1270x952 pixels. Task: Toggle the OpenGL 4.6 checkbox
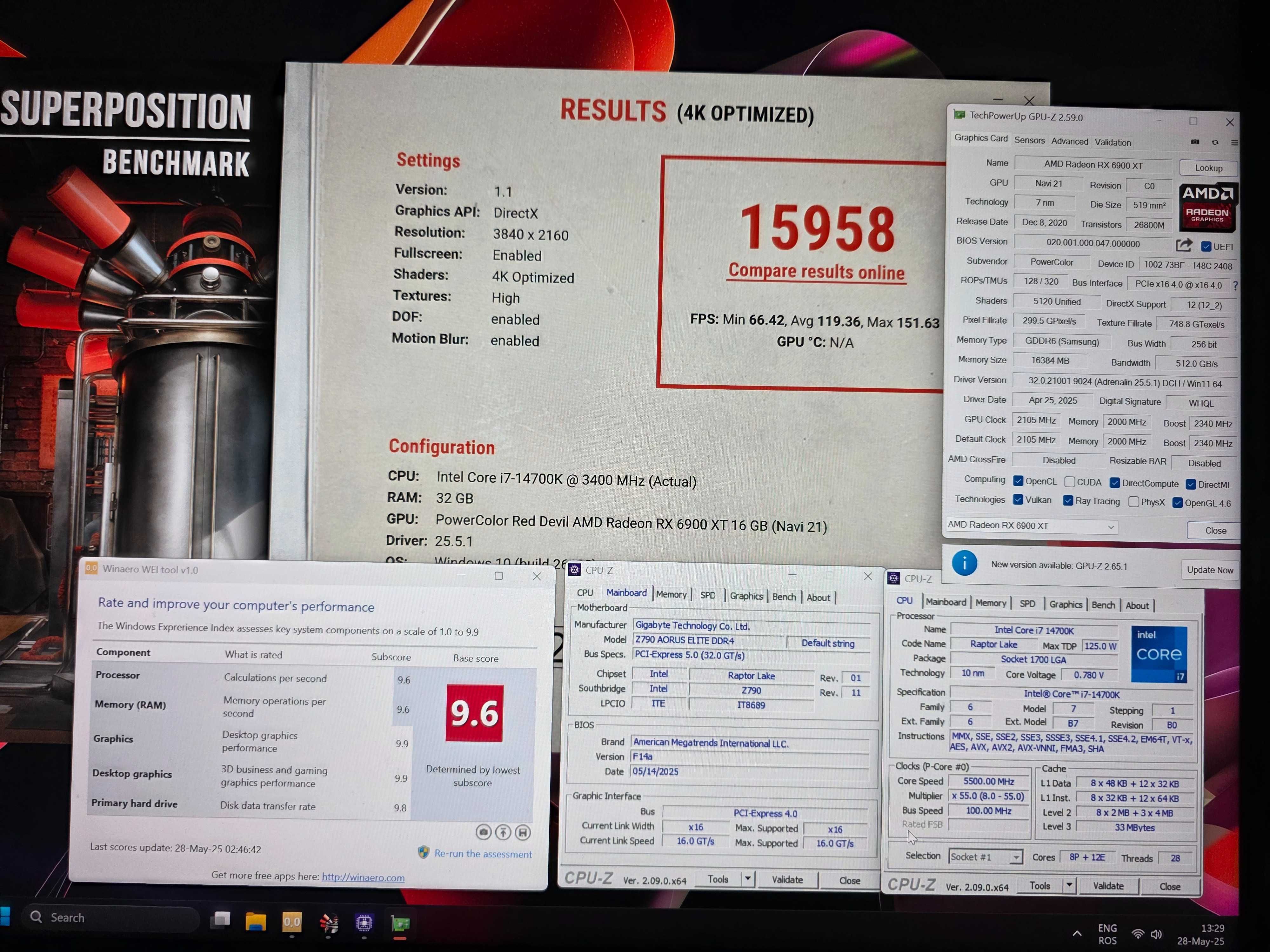click(x=1178, y=503)
